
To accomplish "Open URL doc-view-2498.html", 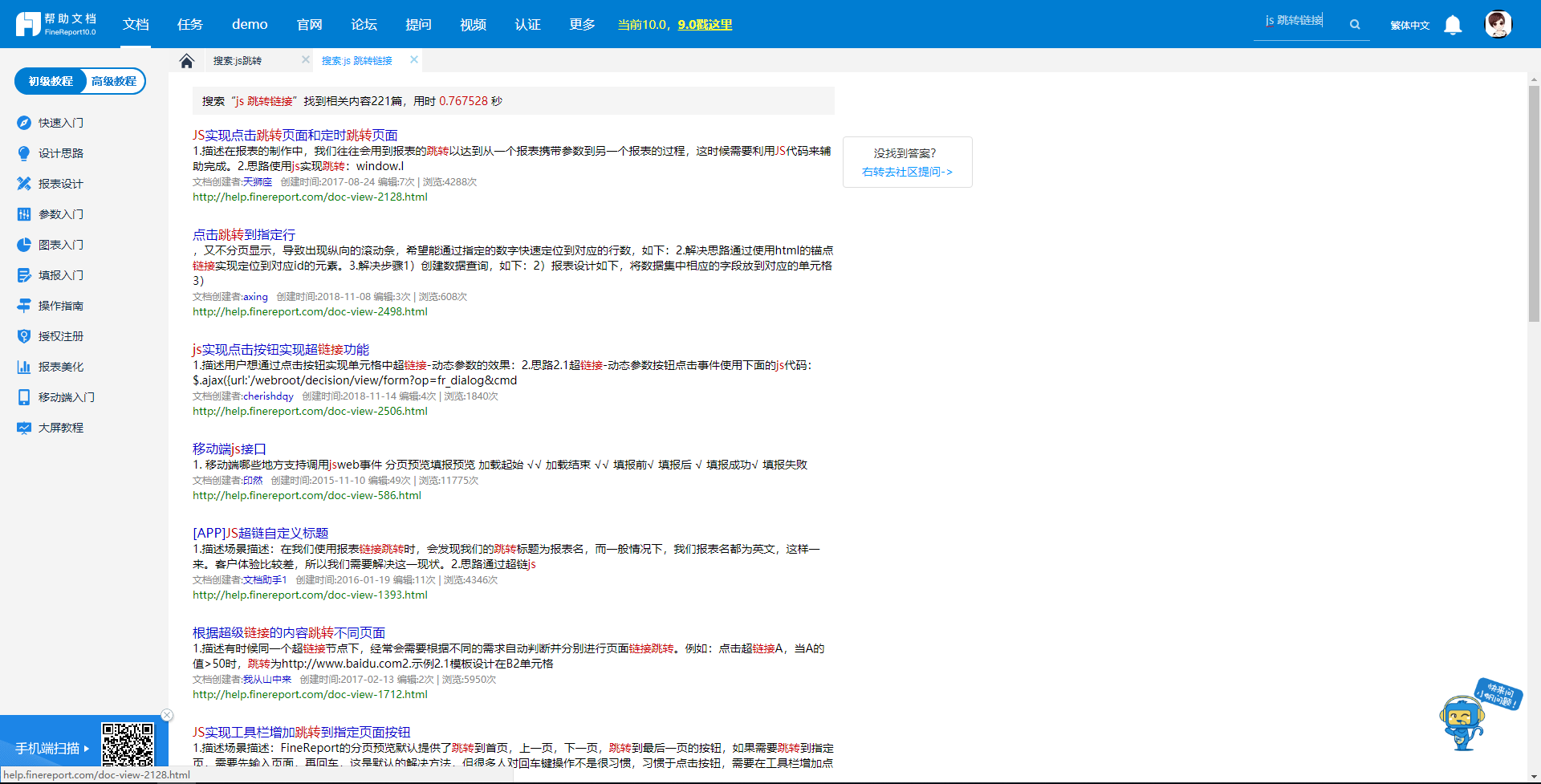I will click(x=310, y=311).
